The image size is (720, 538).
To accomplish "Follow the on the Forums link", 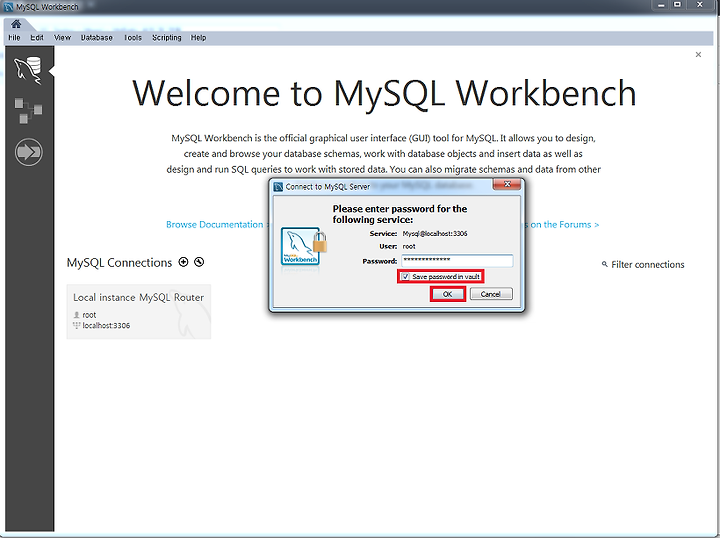I will [x=565, y=224].
